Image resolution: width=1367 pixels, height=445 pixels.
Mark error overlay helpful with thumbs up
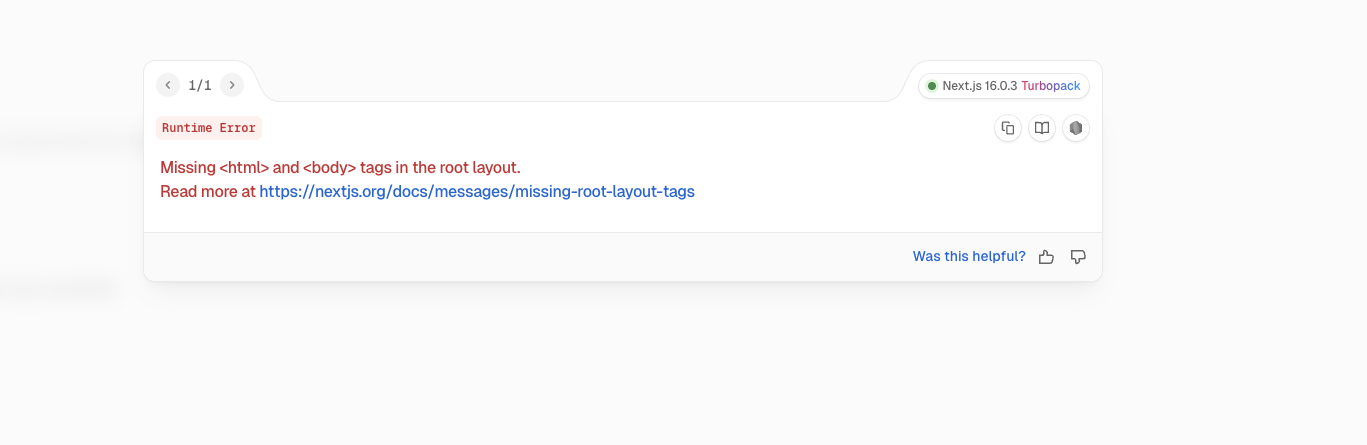pos(1046,257)
